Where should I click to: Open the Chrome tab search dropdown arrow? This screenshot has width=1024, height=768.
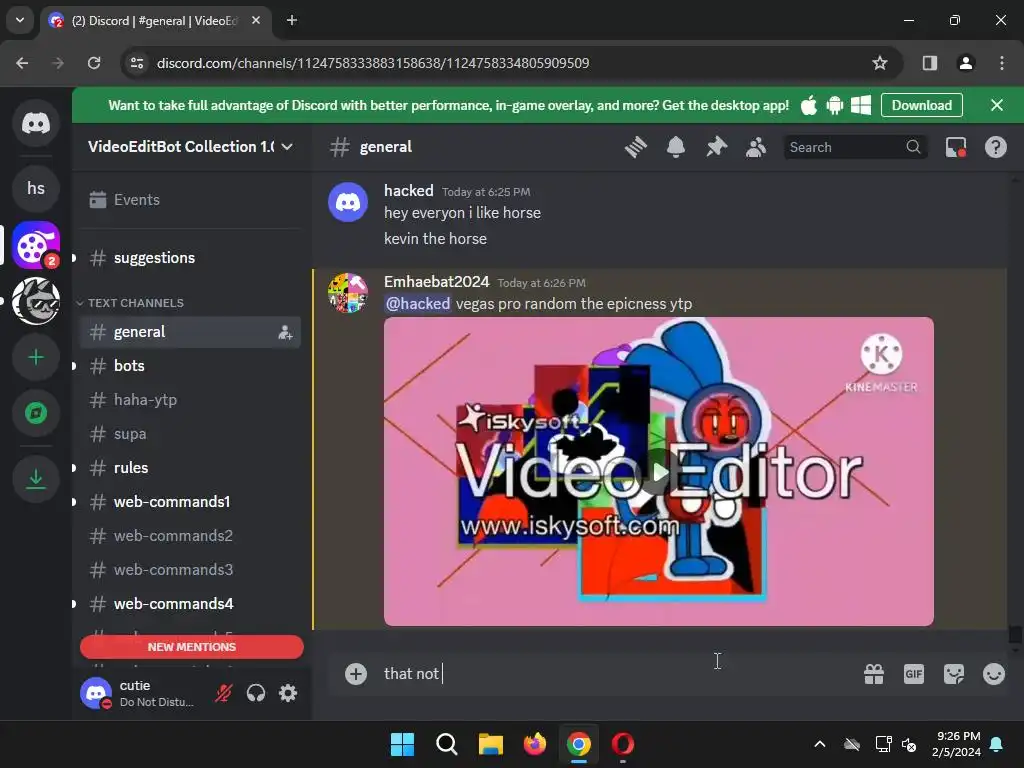coord(20,20)
